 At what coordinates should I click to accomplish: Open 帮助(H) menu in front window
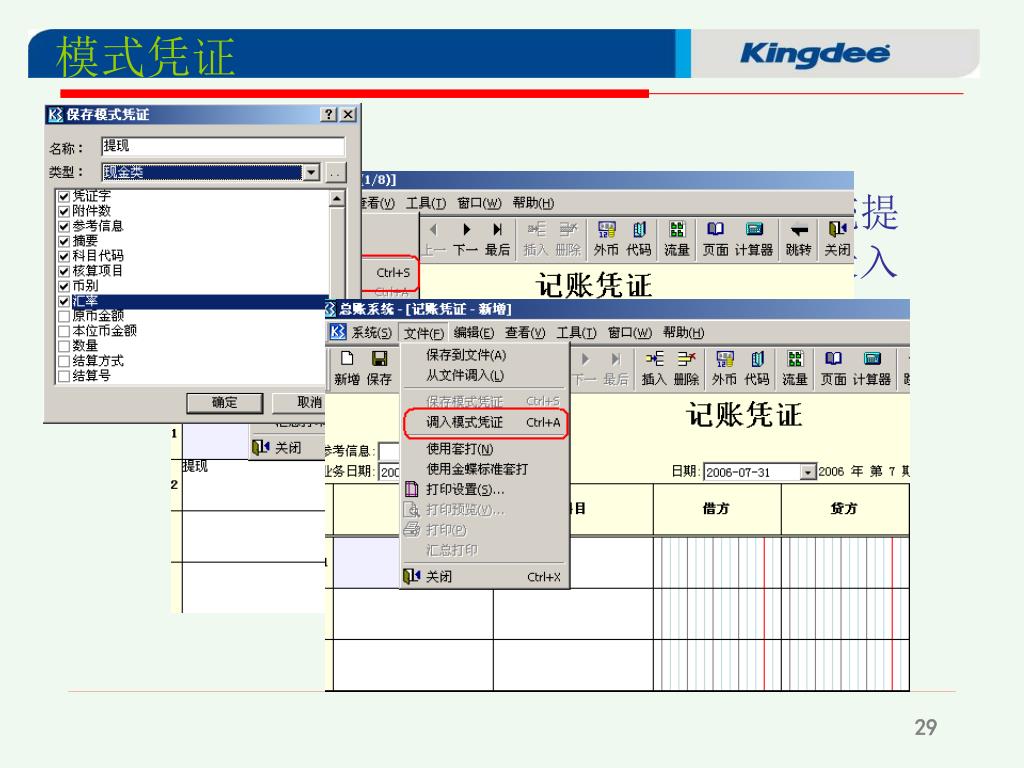click(683, 332)
